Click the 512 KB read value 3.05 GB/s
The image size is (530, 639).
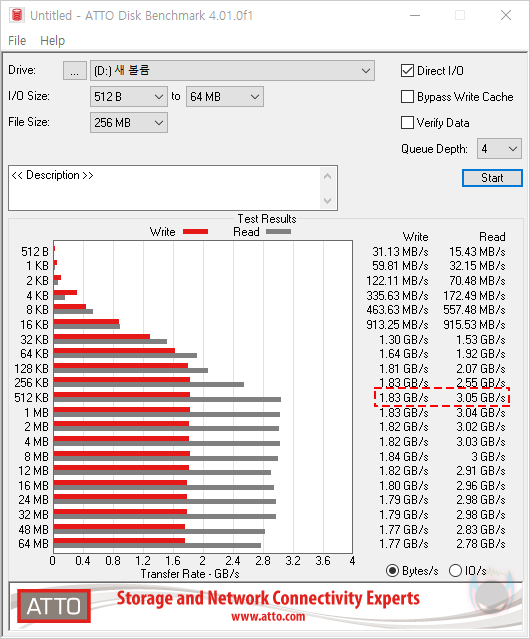point(481,398)
